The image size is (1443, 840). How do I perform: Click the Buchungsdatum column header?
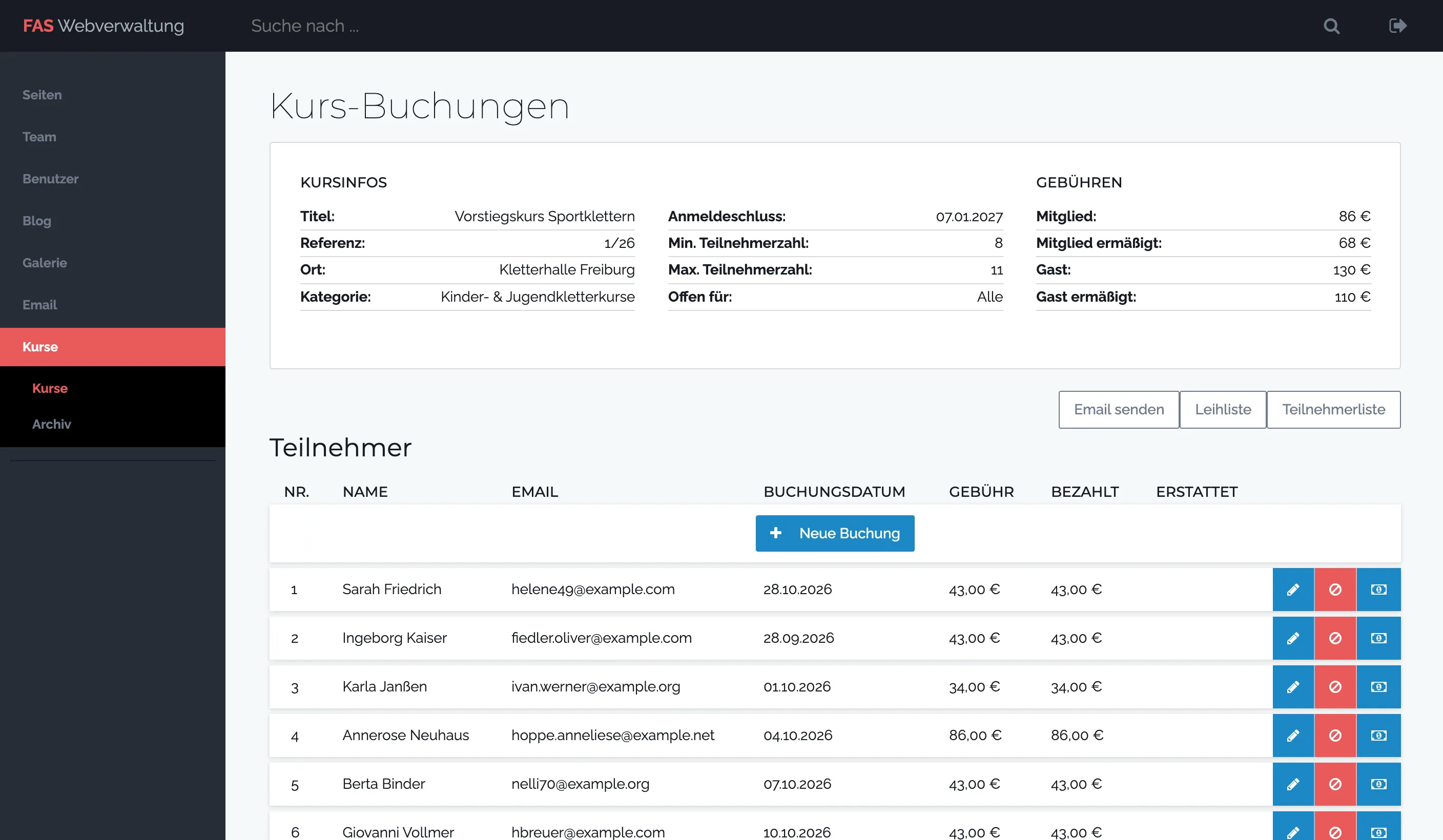(834, 492)
